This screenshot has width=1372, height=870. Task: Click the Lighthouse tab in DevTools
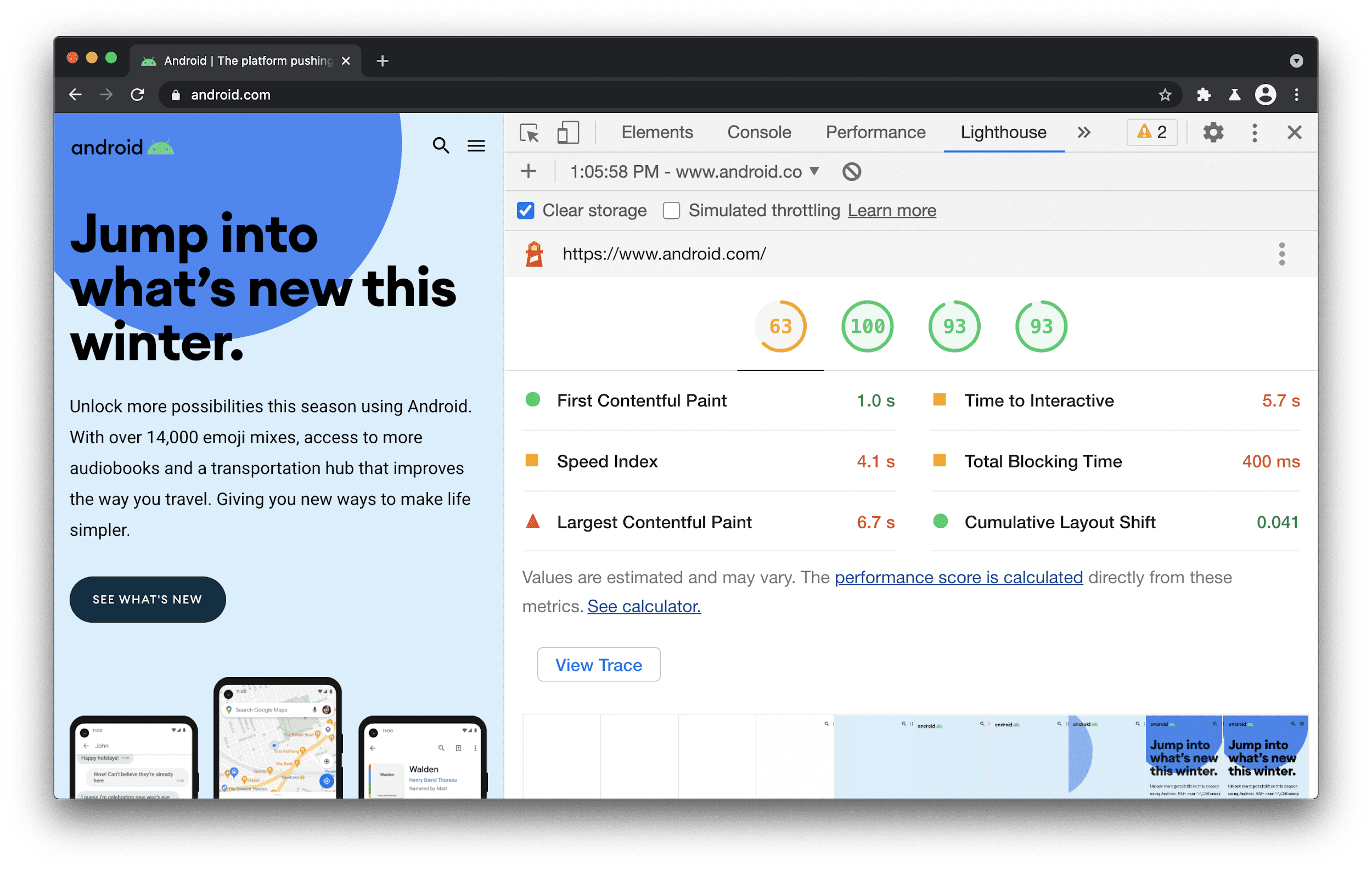(x=1003, y=132)
